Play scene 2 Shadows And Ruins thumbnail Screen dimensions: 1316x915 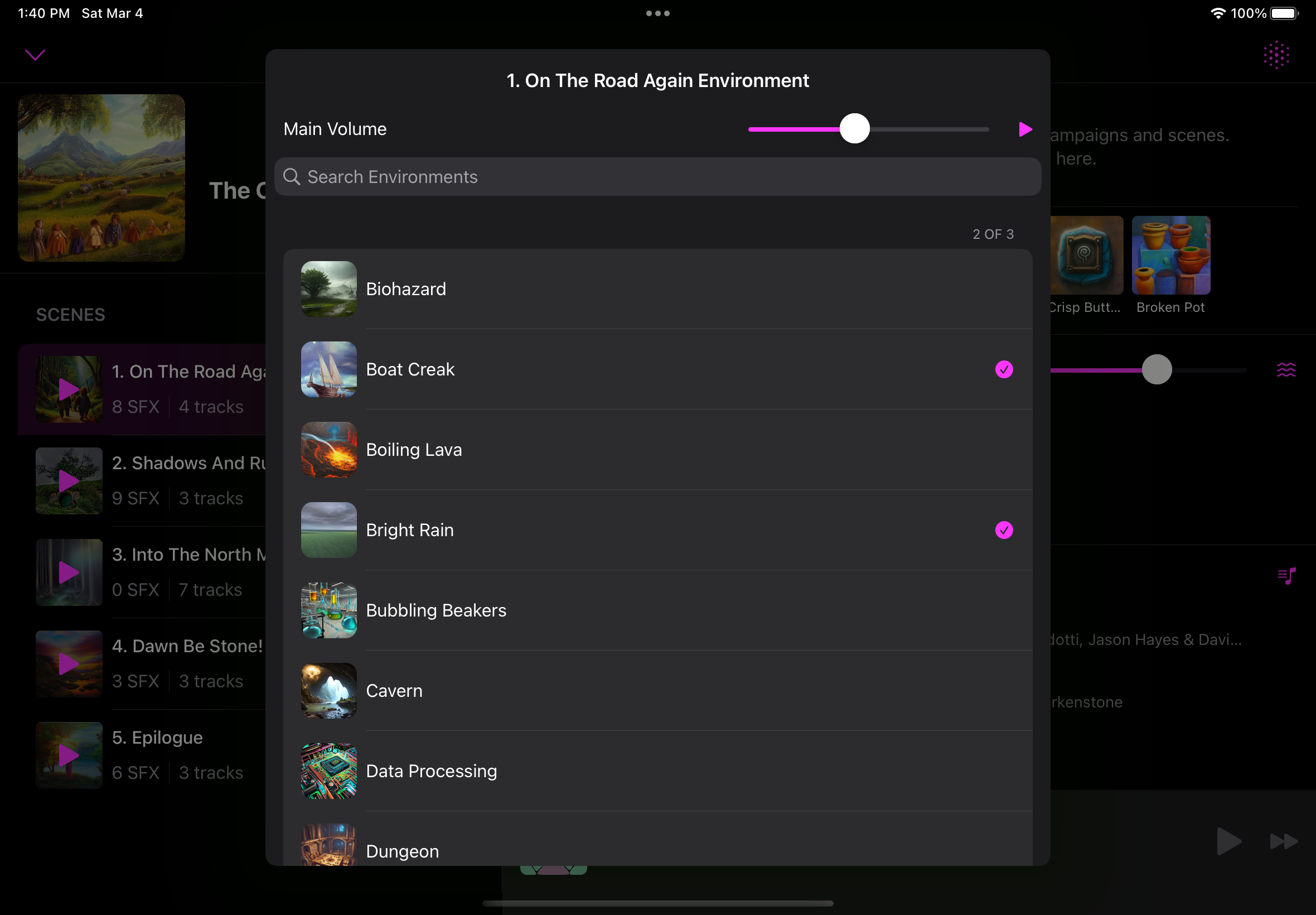69,481
